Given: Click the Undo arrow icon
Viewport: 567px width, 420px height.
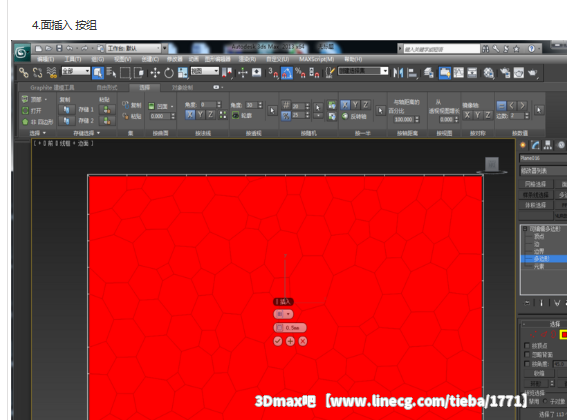Looking at the screenshot, I should coord(69,48).
